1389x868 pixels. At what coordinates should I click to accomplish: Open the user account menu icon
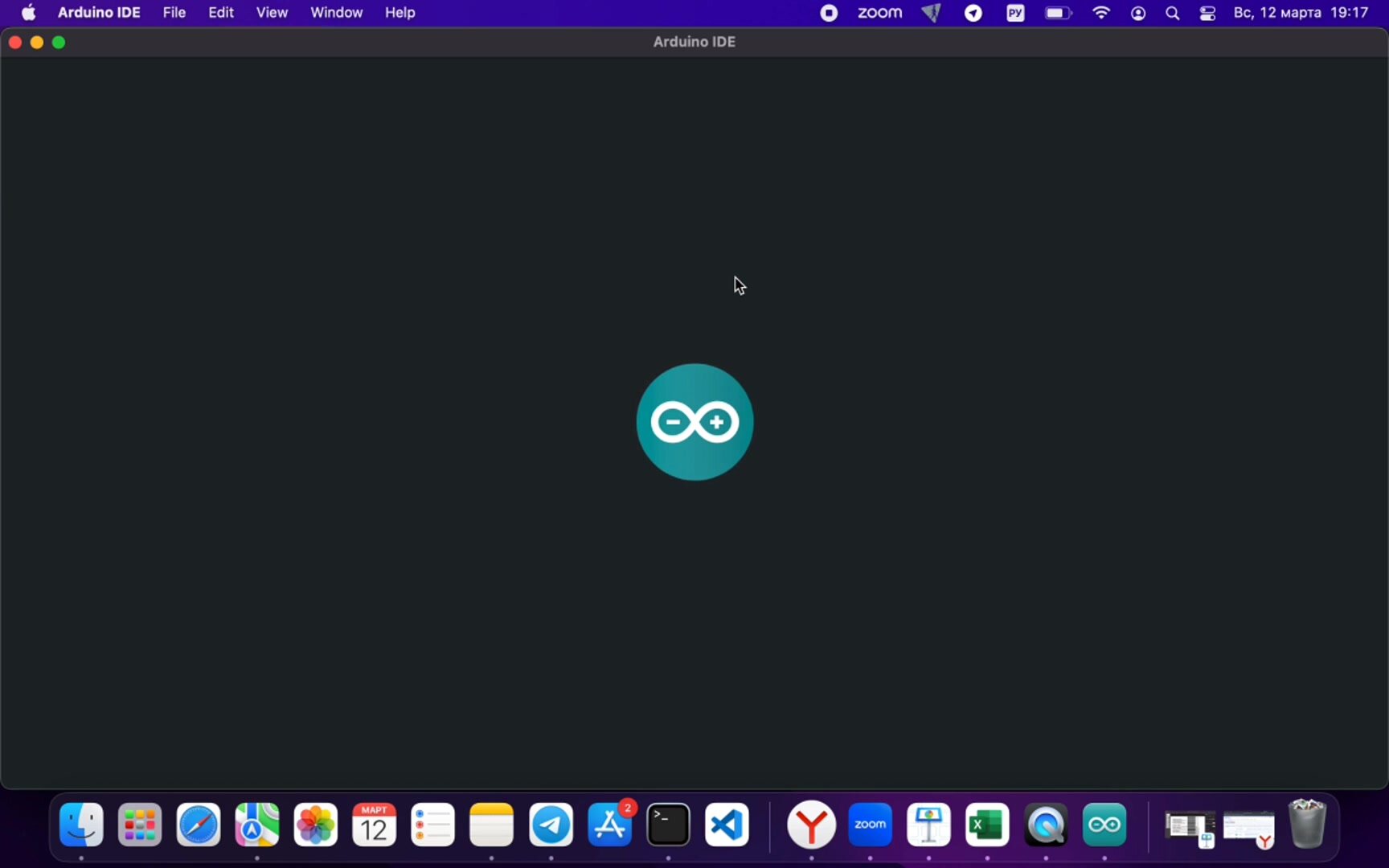[1138, 13]
